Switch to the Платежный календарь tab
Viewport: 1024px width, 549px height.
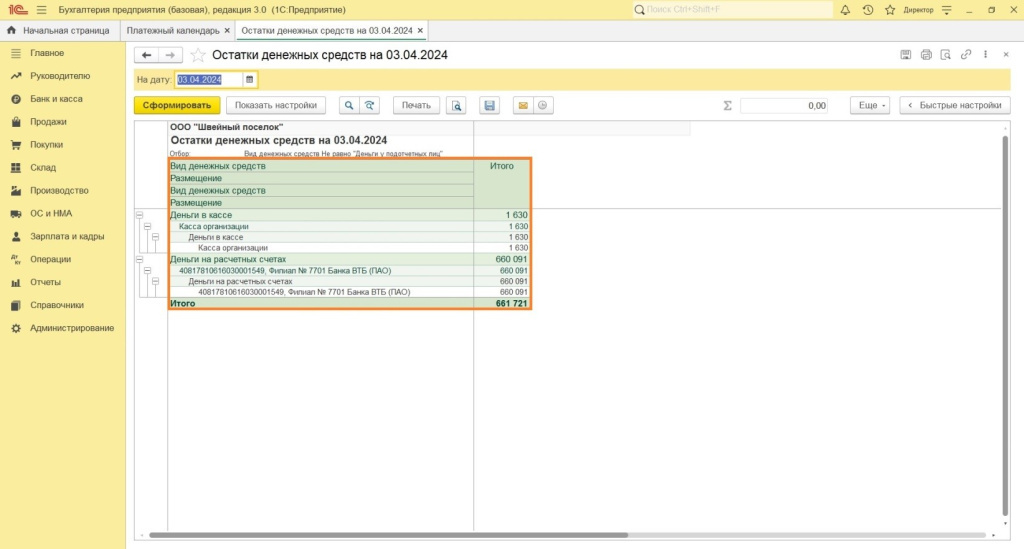[x=173, y=31]
